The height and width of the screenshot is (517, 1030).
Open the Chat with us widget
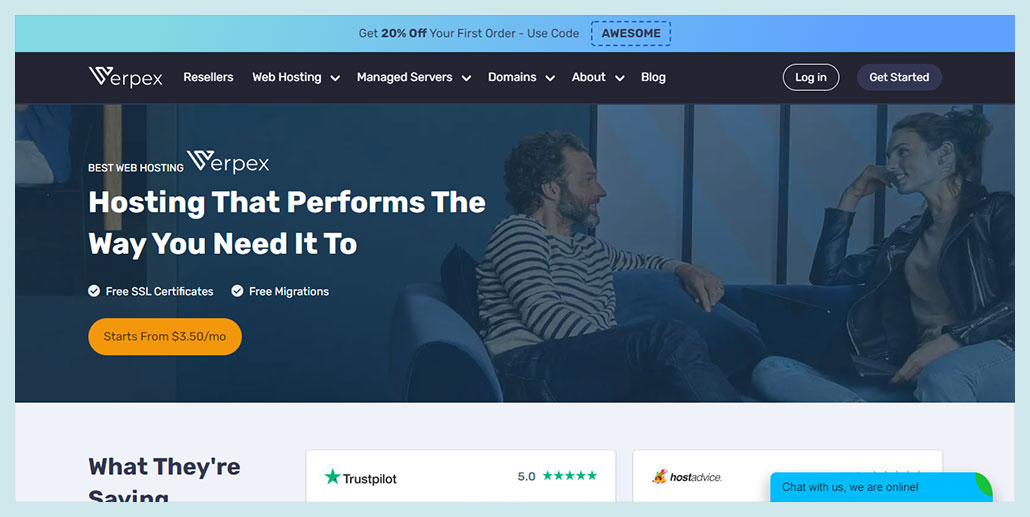pyautogui.click(x=881, y=487)
